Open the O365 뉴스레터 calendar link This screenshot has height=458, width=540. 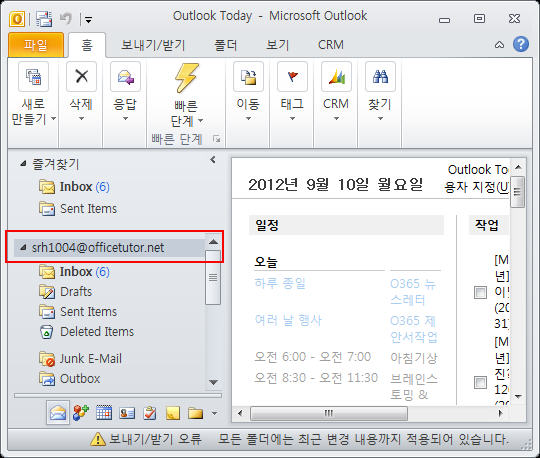click(x=413, y=292)
